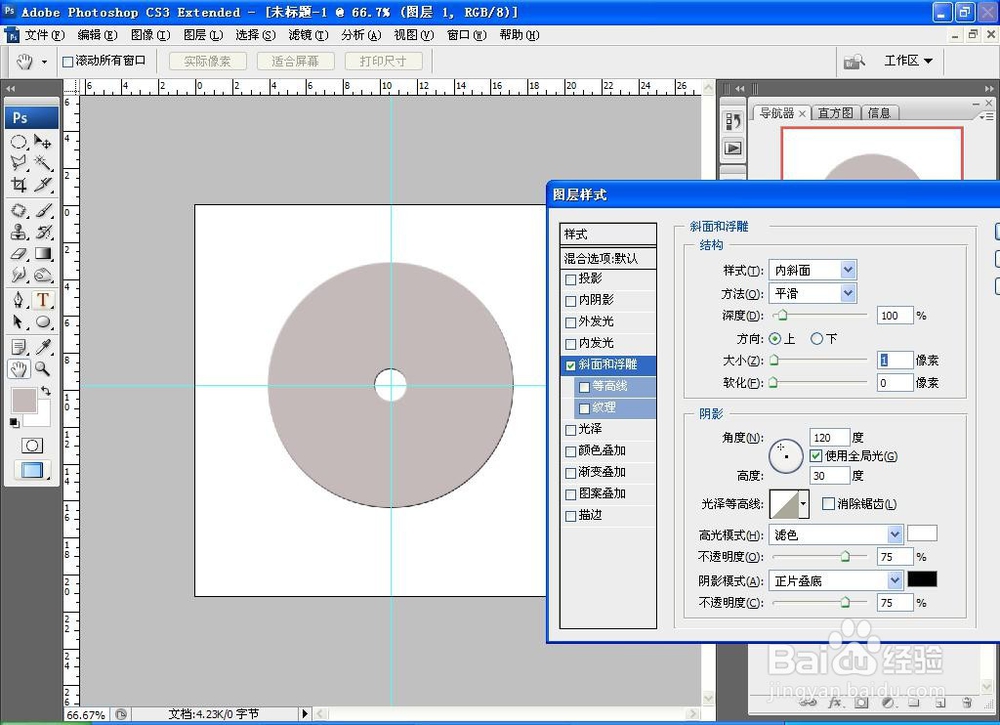Toggle 使用全局光 checkbox
Image resolution: width=1000 pixels, height=725 pixels.
point(816,455)
